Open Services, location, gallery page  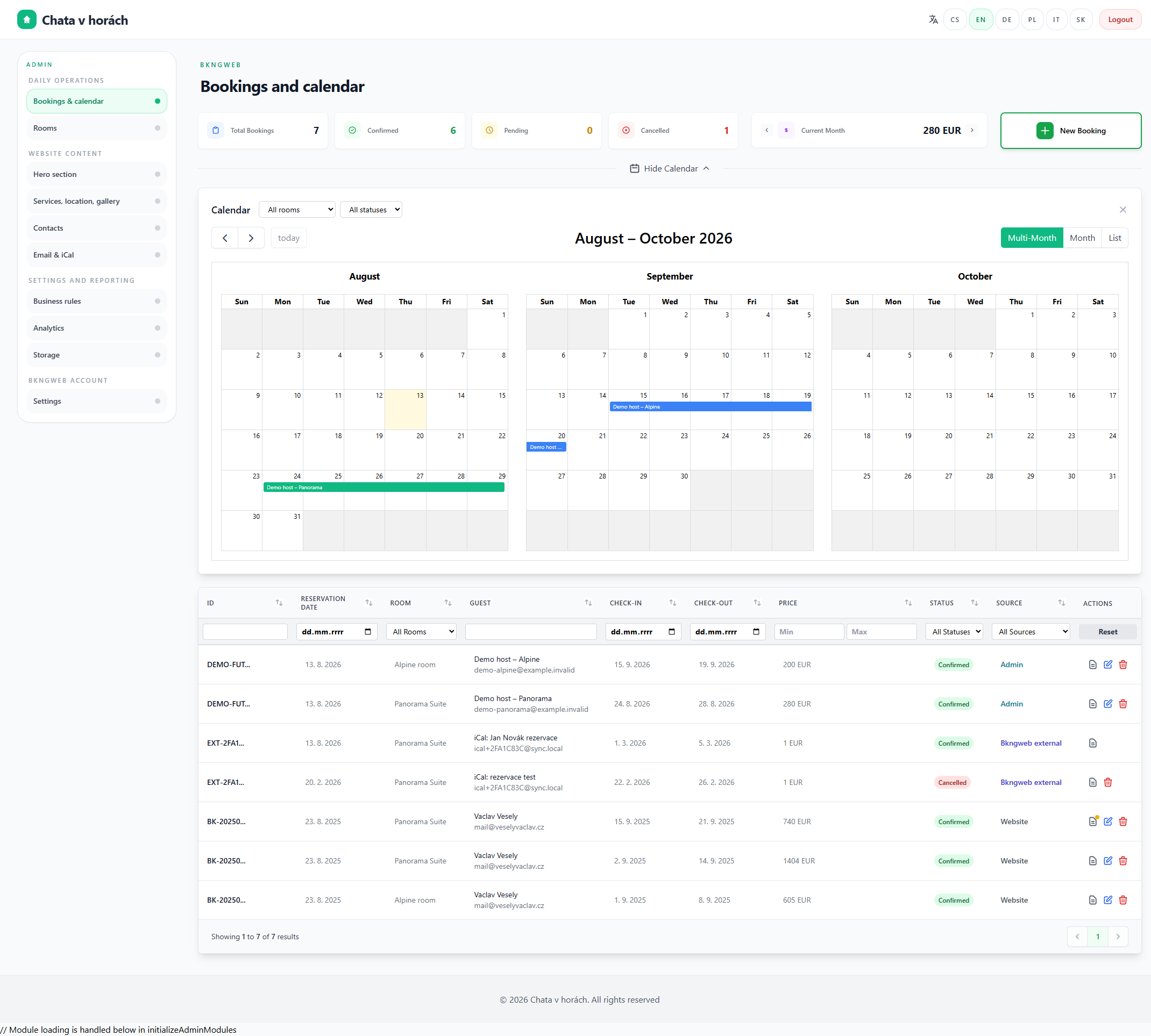click(x=96, y=201)
